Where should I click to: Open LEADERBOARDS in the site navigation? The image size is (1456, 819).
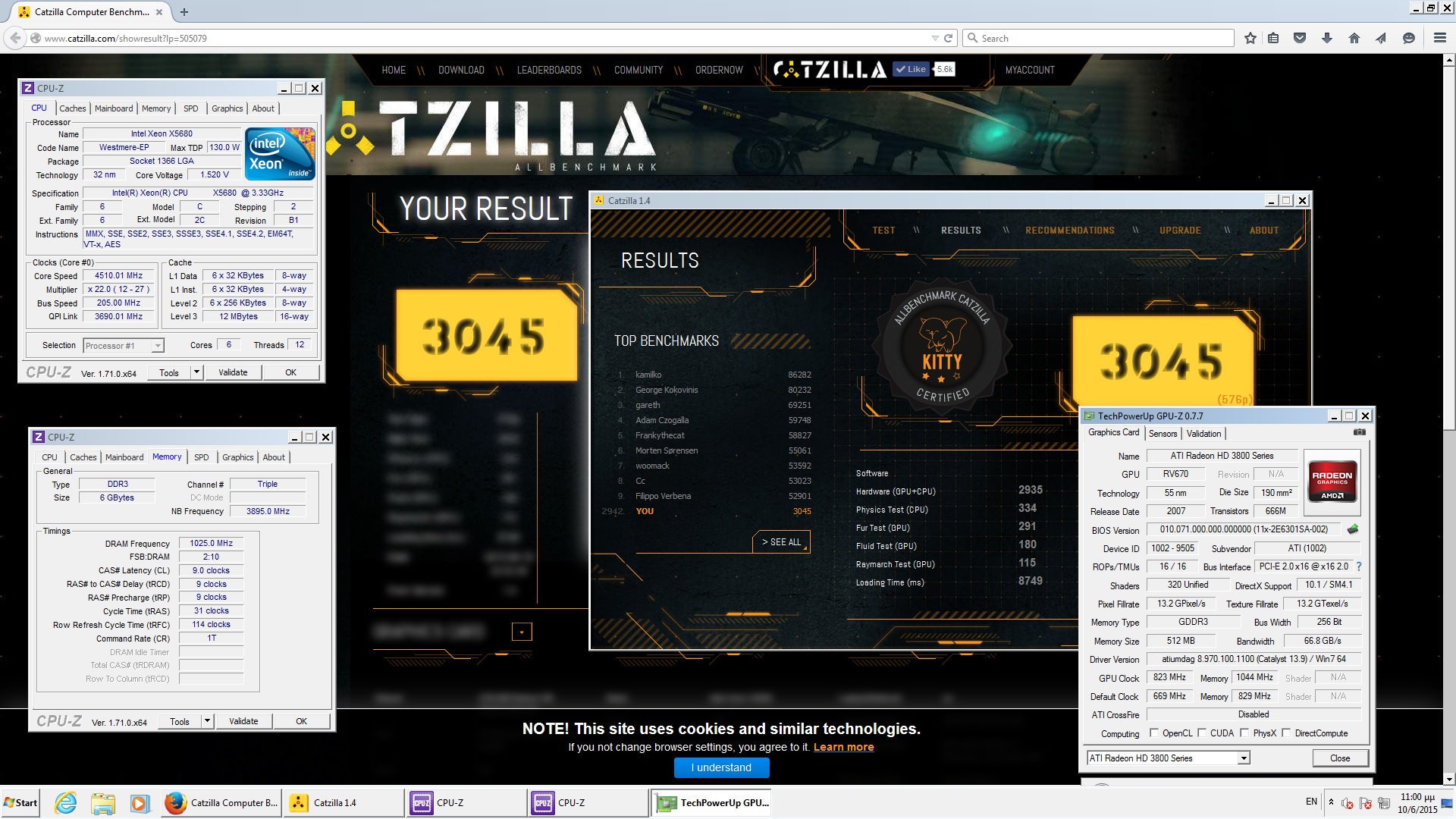(549, 70)
